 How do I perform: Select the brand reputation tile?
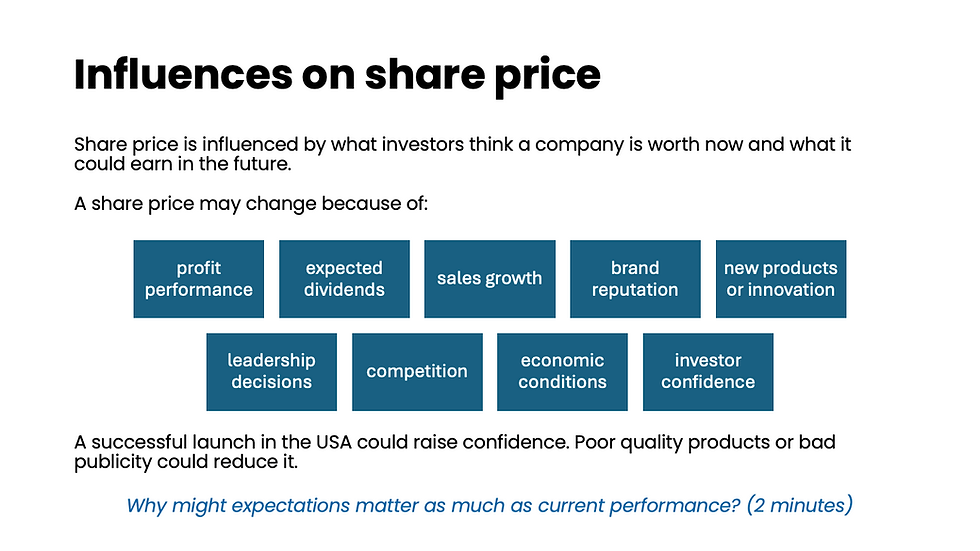tap(635, 279)
